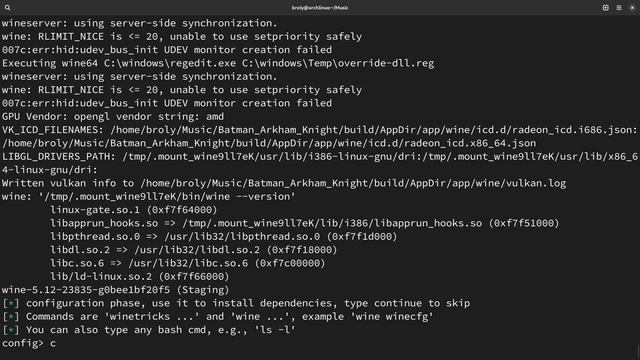Click the override-dll.reg path in Executing line
Viewport: 640px width, 360px height.
click(338, 63)
